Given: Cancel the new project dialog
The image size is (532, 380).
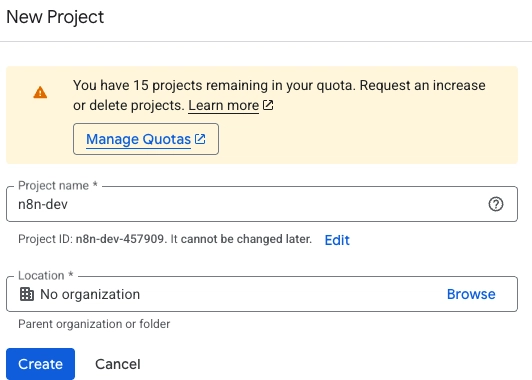Looking at the screenshot, I should coord(118,364).
